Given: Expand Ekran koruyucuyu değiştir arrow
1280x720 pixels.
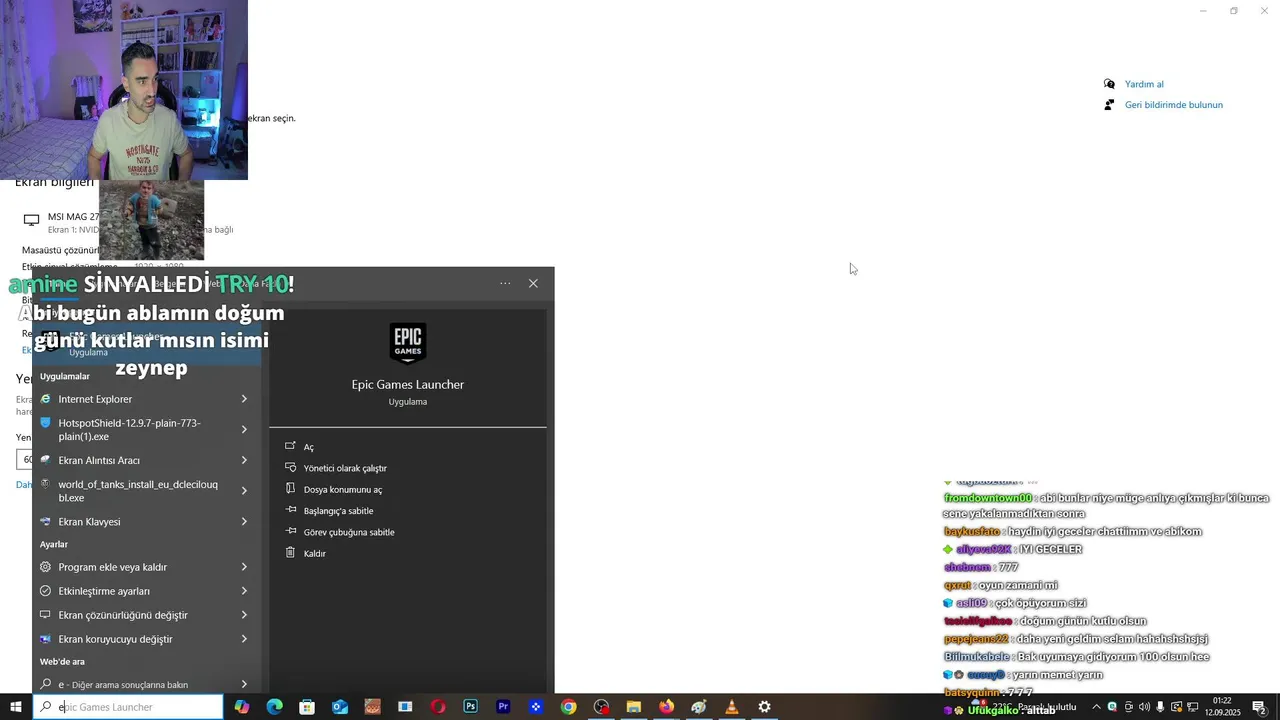Looking at the screenshot, I should (244, 639).
